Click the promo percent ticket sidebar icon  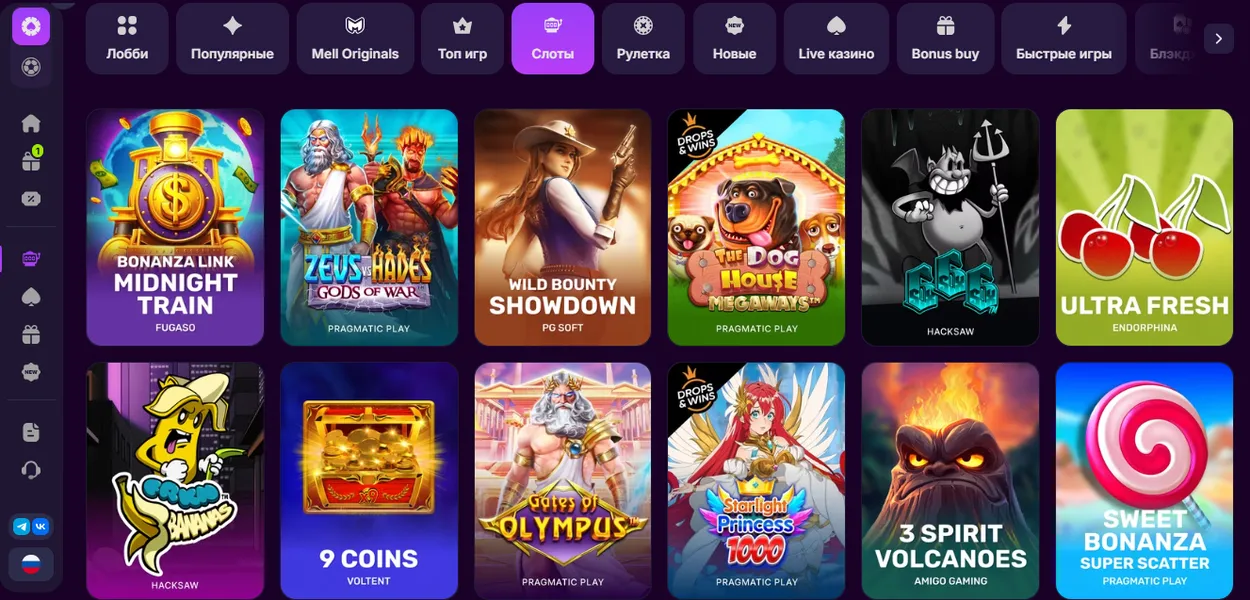(x=31, y=198)
